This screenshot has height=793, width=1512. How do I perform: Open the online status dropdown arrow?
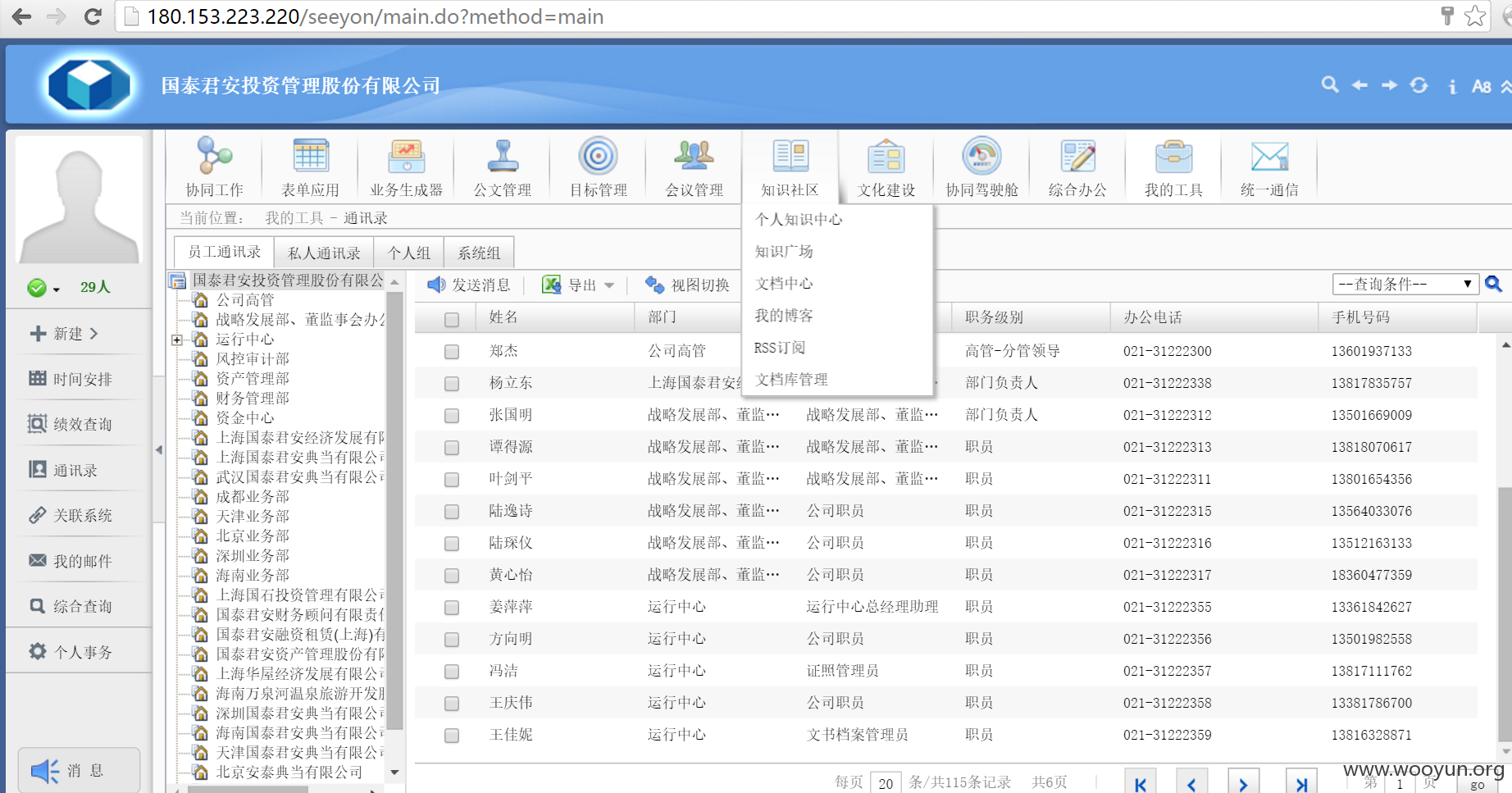pyautogui.click(x=56, y=289)
